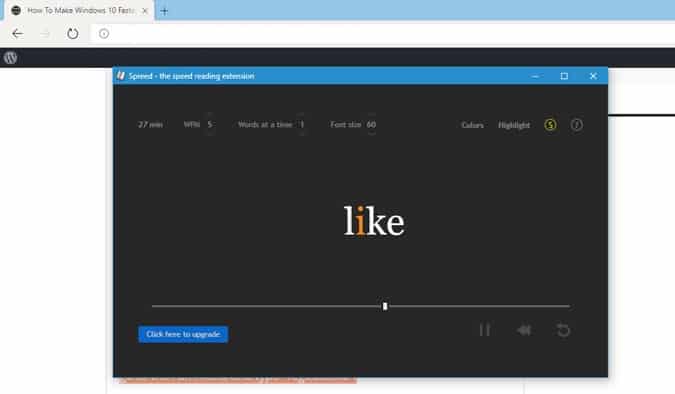Click Click here to upgrade button

(183, 334)
